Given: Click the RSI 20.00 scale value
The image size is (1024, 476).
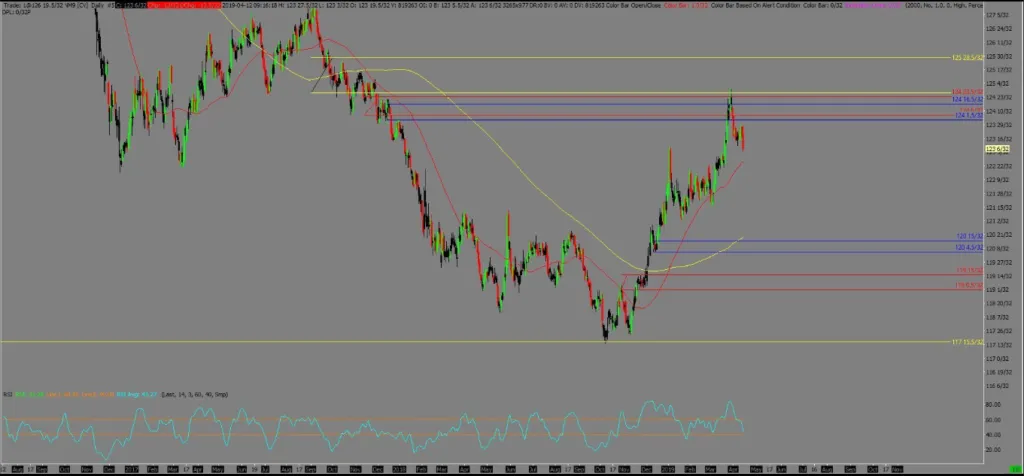Looking at the screenshot, I should (994, 450).
